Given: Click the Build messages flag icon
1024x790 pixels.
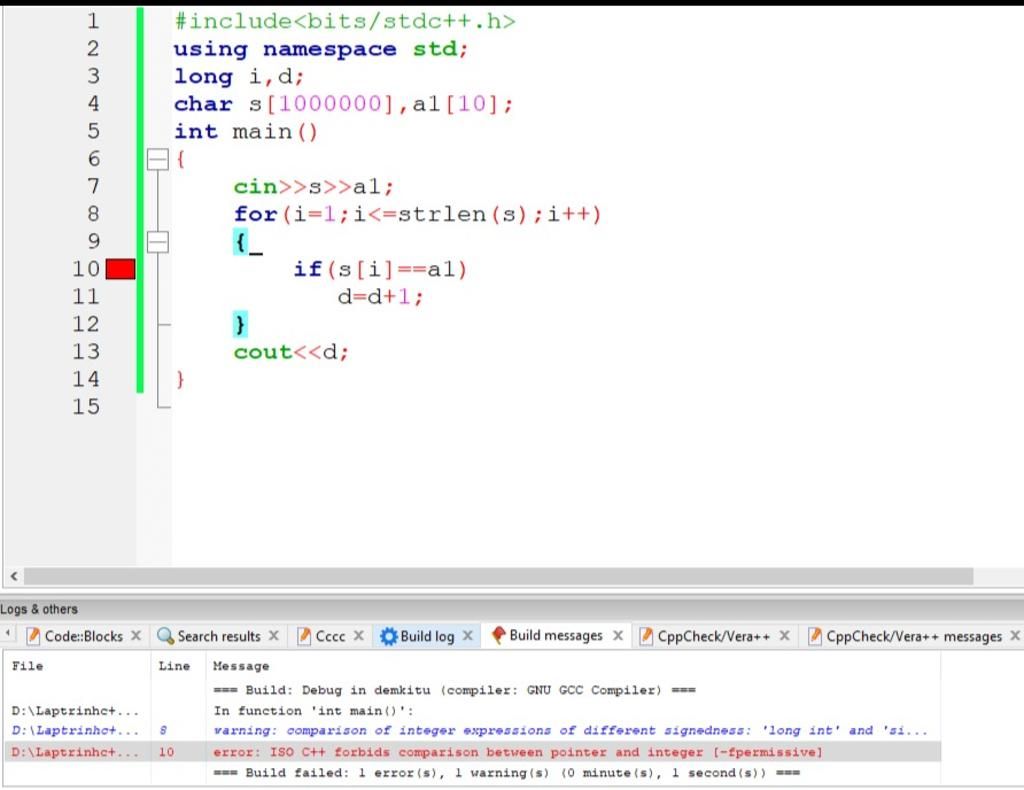Looking at the screenshot, I should 498,635.
